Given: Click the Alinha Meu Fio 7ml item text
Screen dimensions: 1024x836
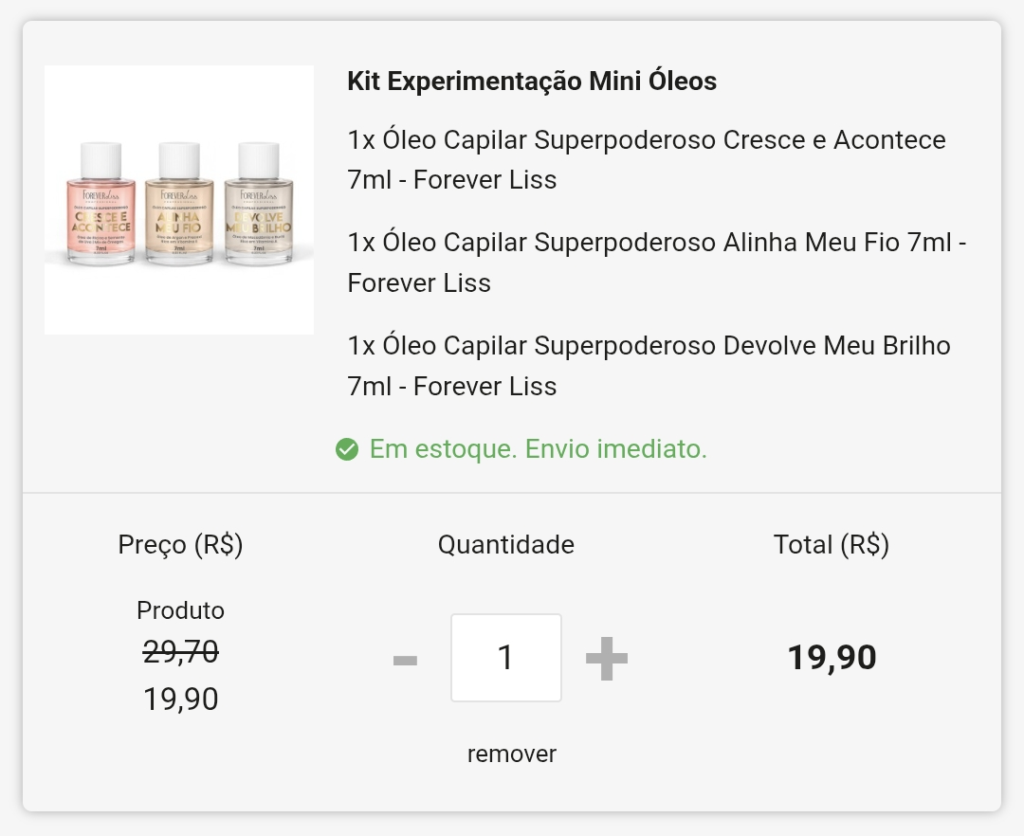Looking at the screenshot, I should pyautogui.click(x=656, y=263).
